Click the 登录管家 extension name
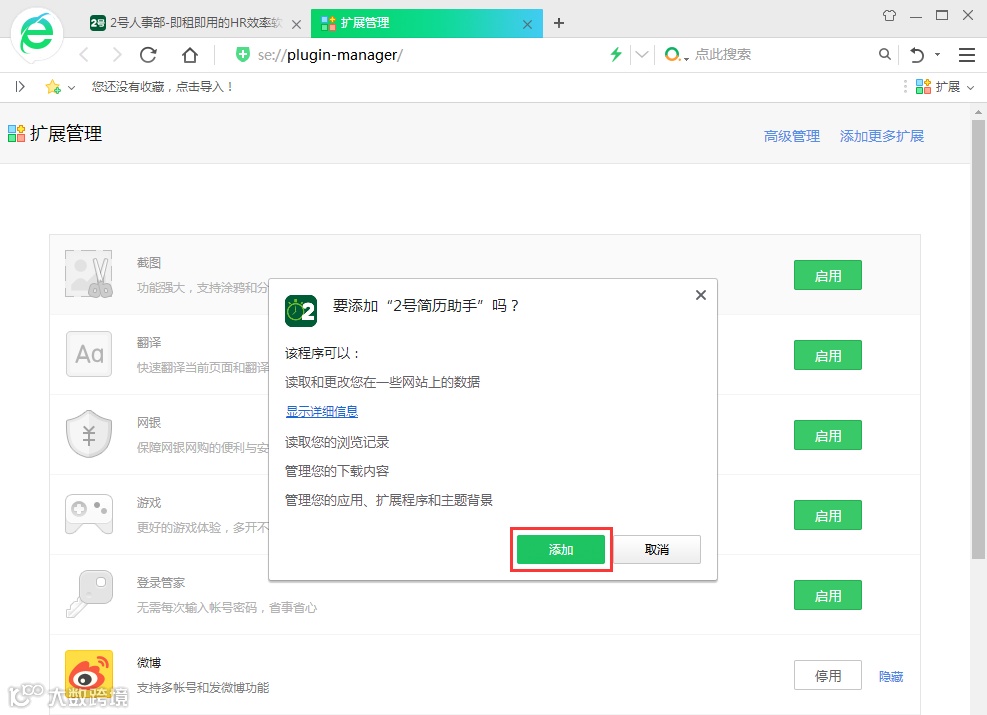987x715 pixels. click(x=161, y=582)
